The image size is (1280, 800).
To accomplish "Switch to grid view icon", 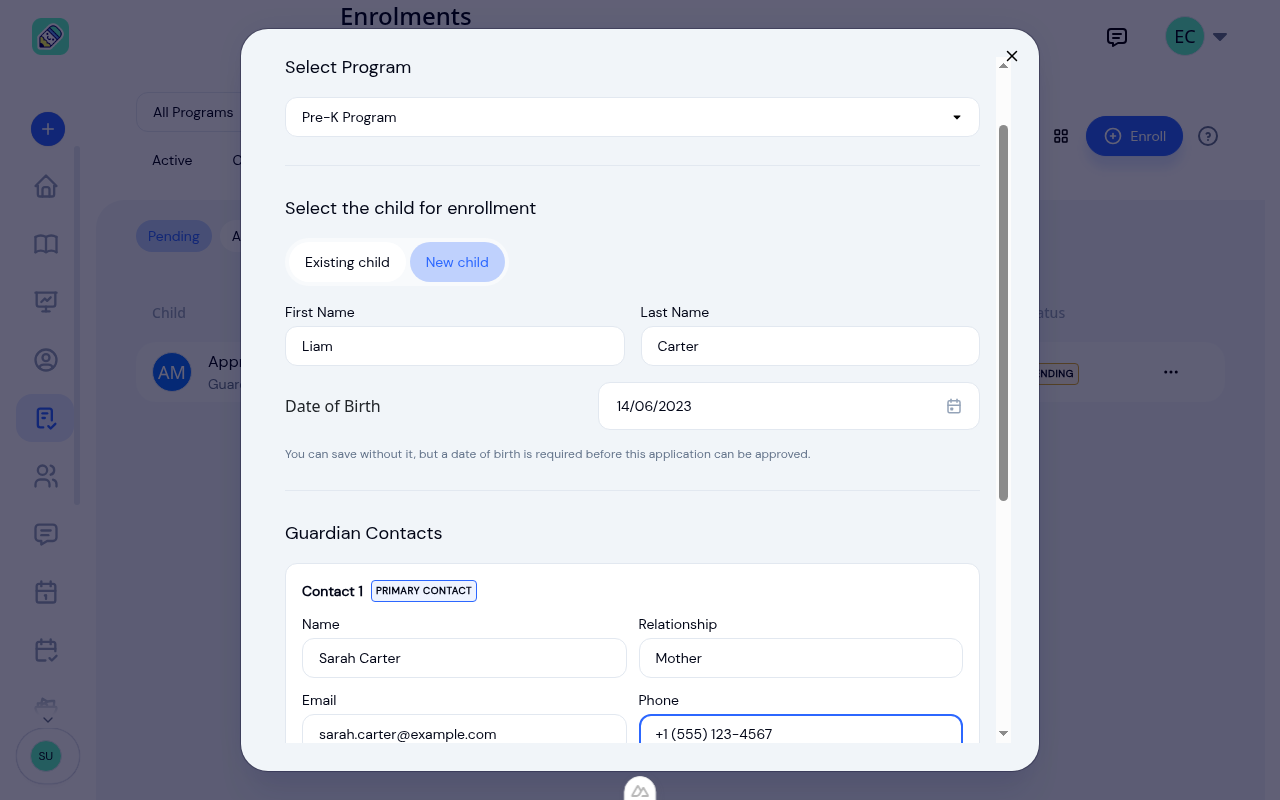I will (x=1061, y=136).
